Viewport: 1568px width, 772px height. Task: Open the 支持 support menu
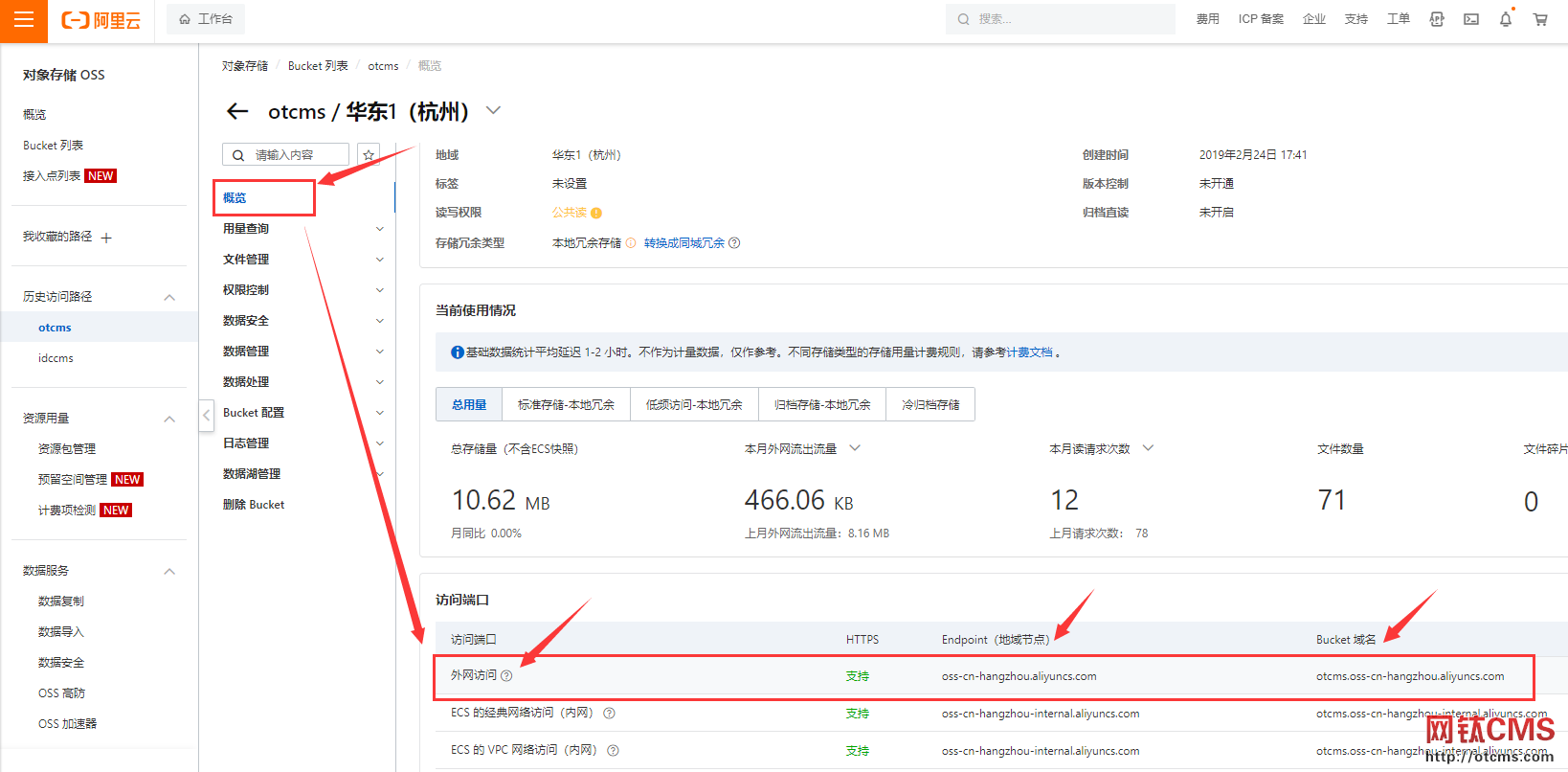pos(1356,19)
